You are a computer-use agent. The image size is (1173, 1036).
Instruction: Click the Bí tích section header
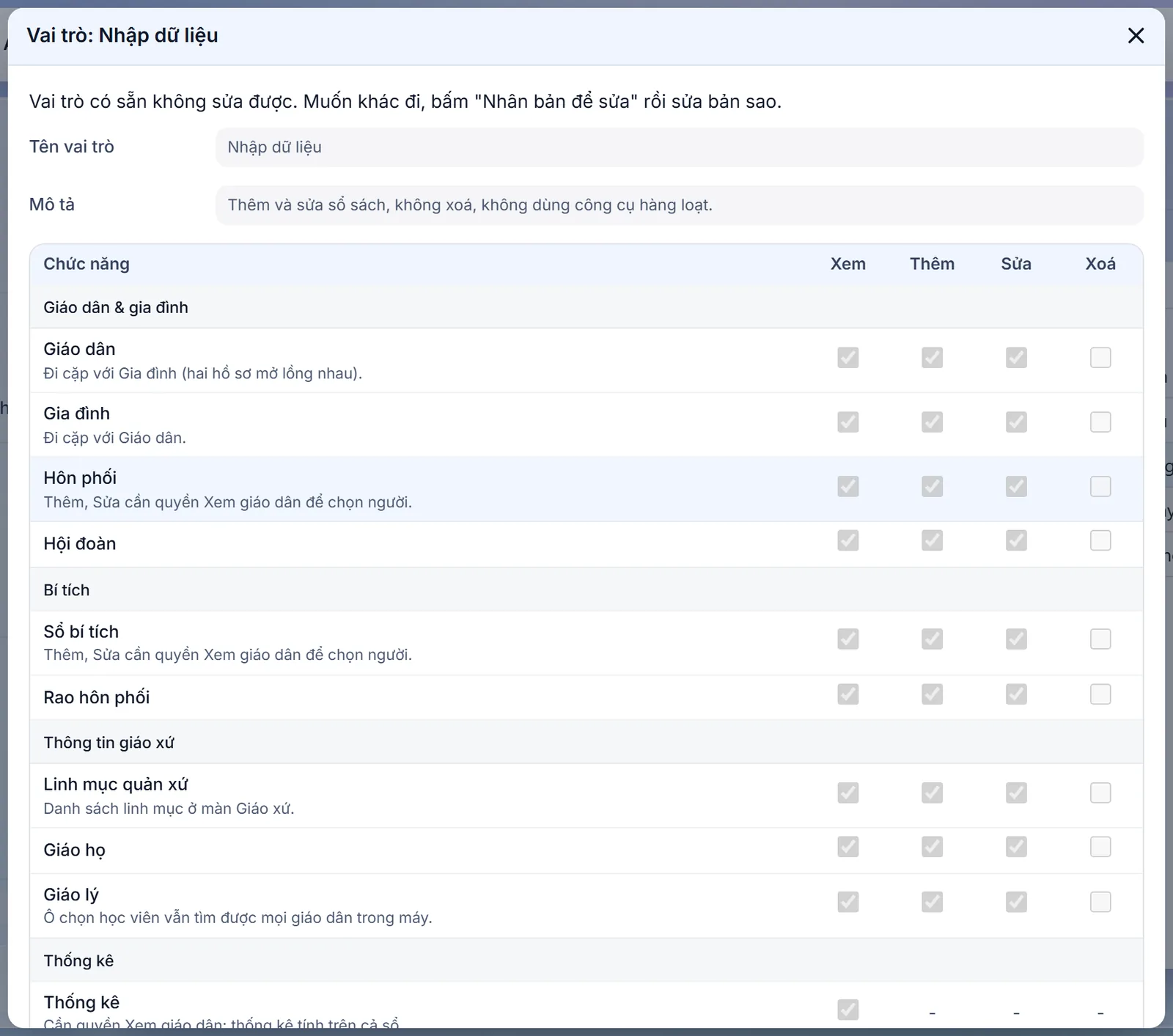pyautogui.click(x=586, y=589)
